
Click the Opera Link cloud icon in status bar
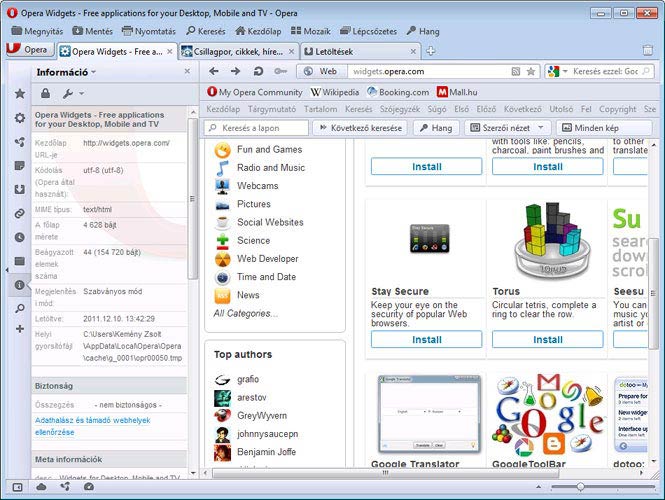(x=41, y=487)
